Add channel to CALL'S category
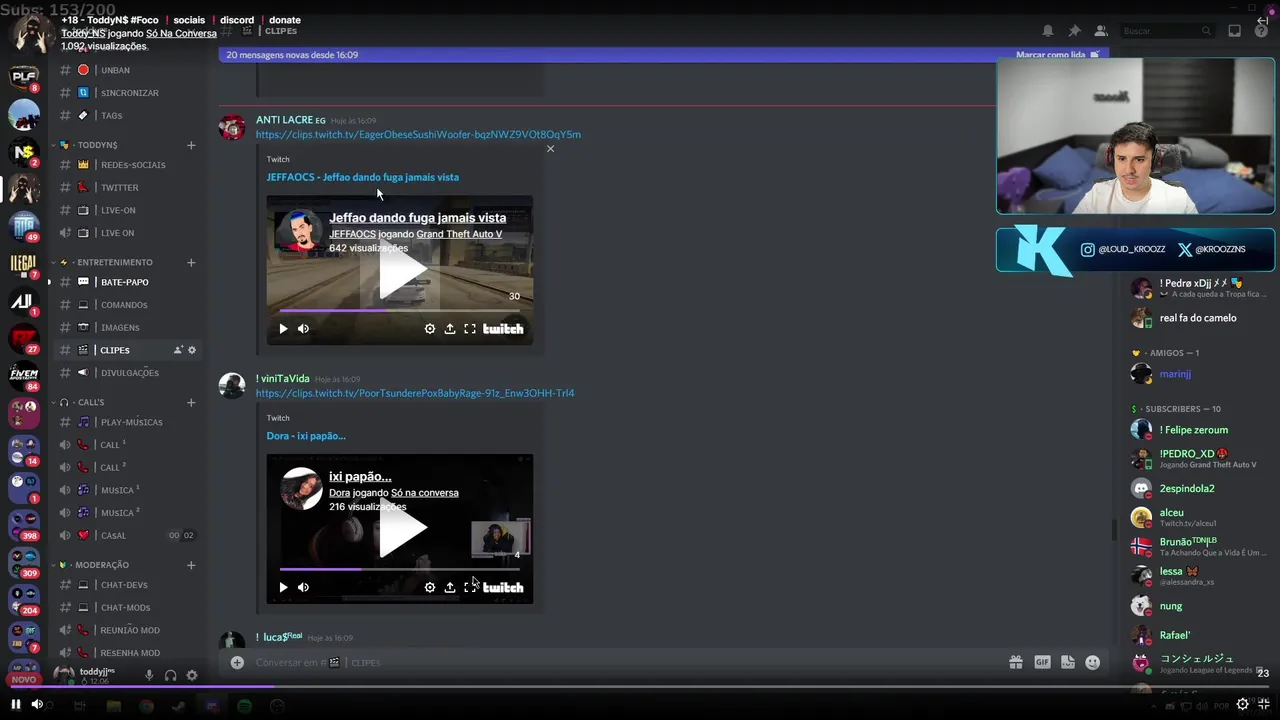The height and width of the screenshot is (720, 1280). 191,403
